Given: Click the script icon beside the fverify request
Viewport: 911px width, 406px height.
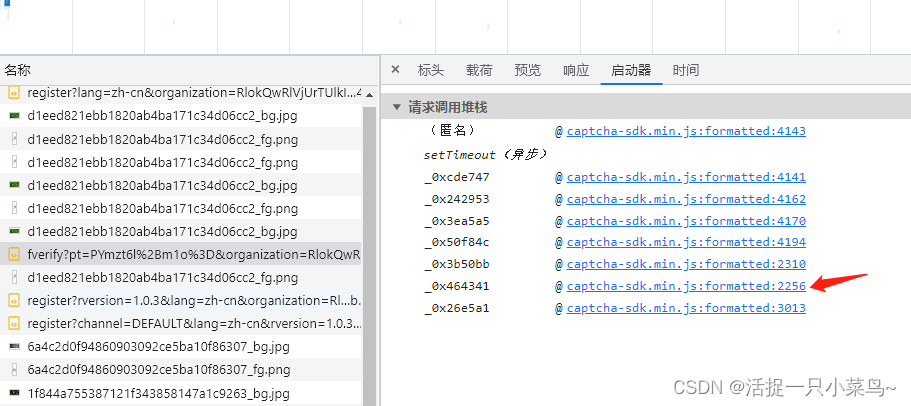Looking at the screenshot, I should (15, 254).
